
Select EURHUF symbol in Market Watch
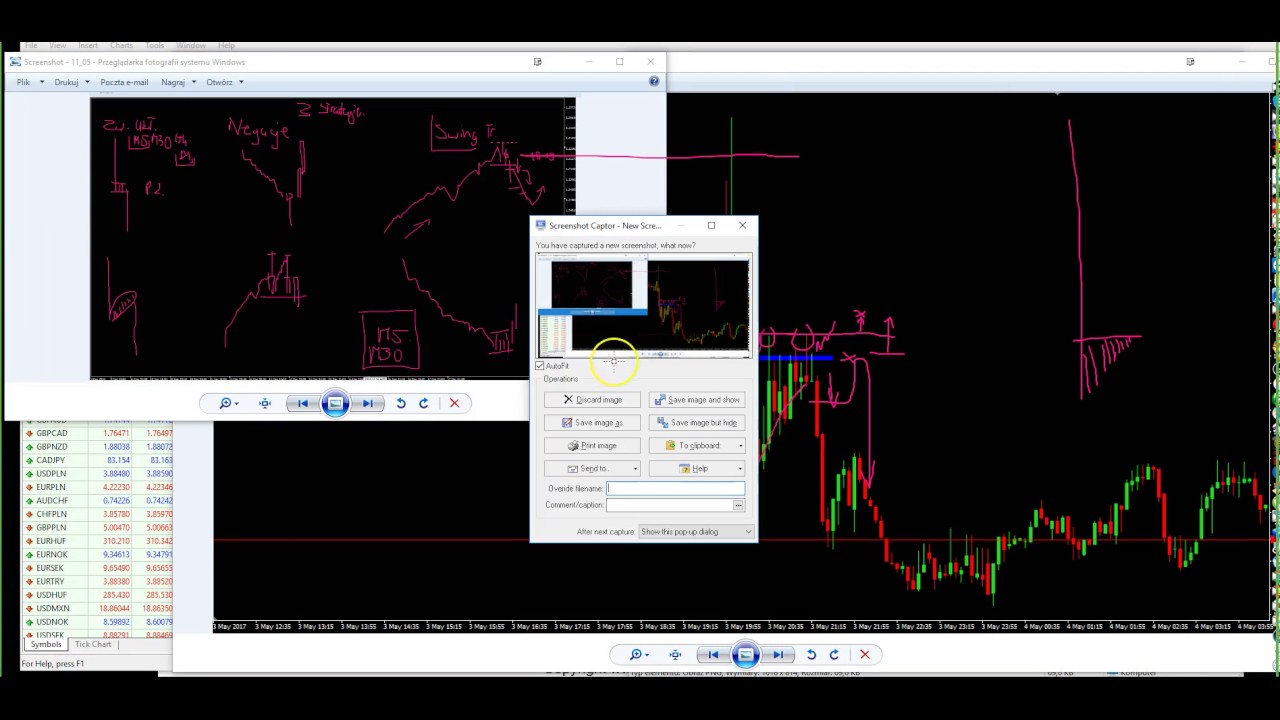click(98, 542)
